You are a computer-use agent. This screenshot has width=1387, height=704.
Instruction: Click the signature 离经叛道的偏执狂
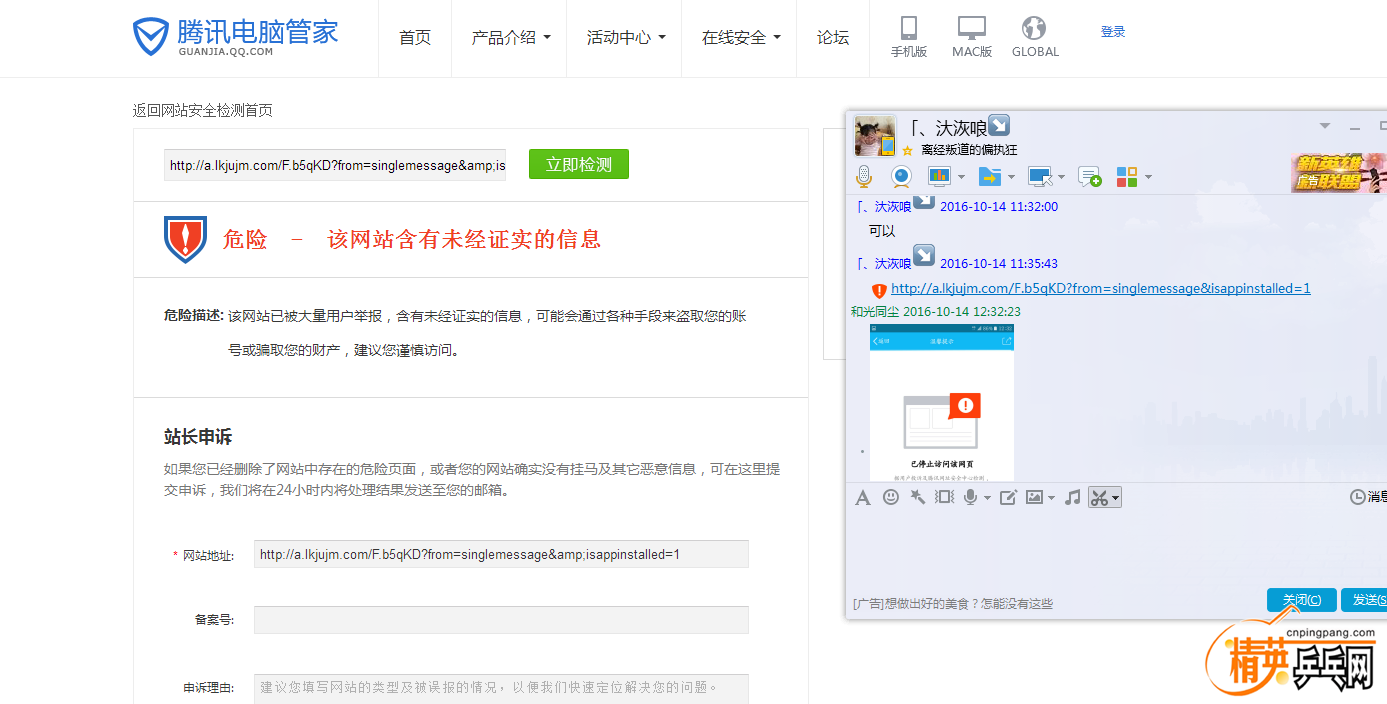pyautogui.click(x=969, y=150)
